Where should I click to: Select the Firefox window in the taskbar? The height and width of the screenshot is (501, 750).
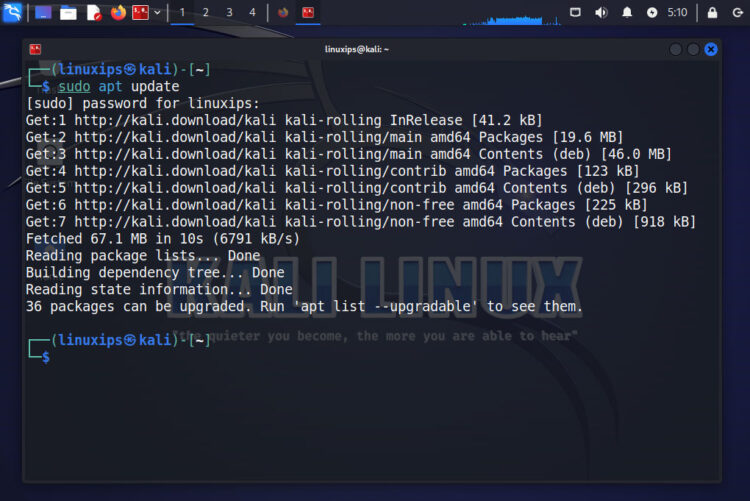(x=283, y=12)
